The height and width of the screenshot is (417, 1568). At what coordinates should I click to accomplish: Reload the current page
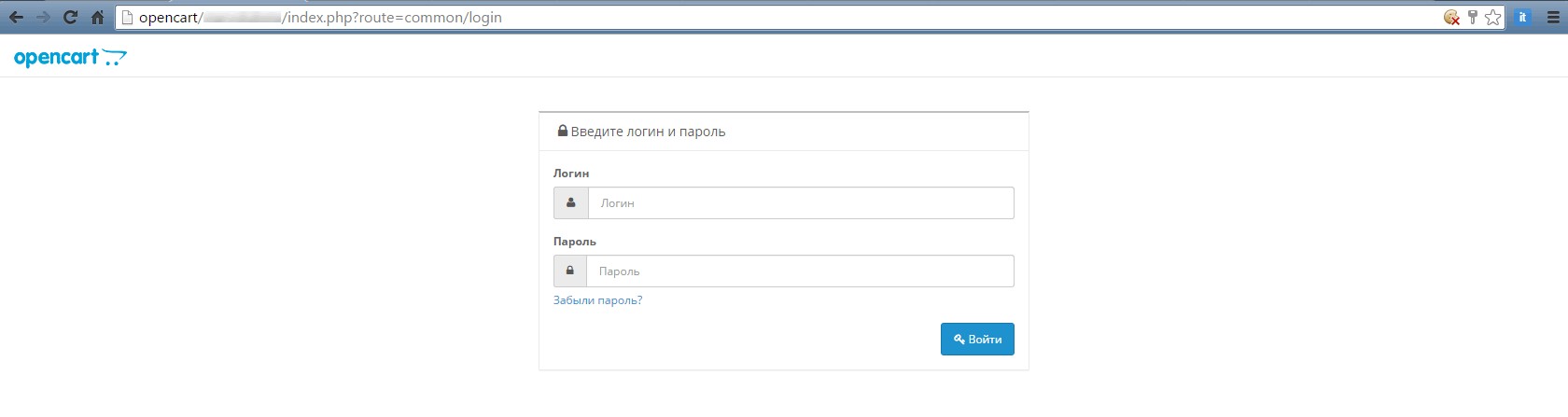click(70, 17)
